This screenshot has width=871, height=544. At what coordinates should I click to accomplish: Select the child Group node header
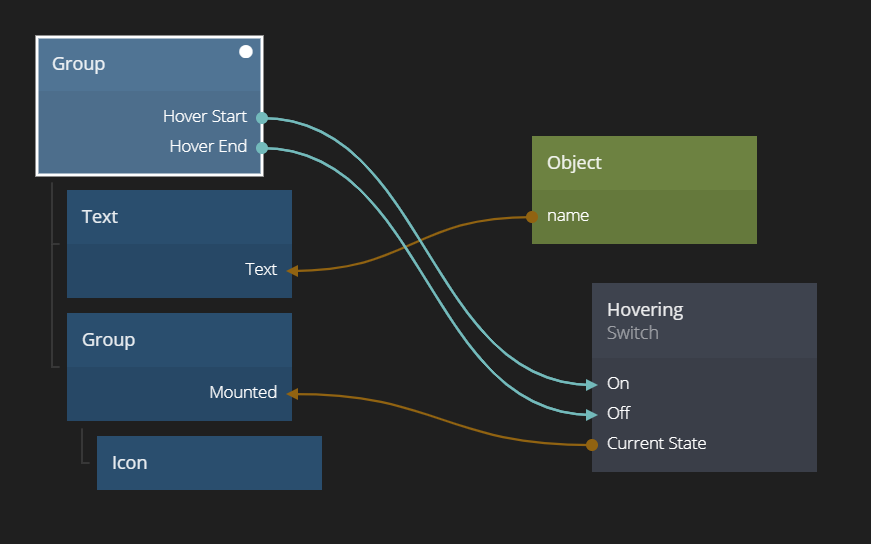[x=179, y=340]
